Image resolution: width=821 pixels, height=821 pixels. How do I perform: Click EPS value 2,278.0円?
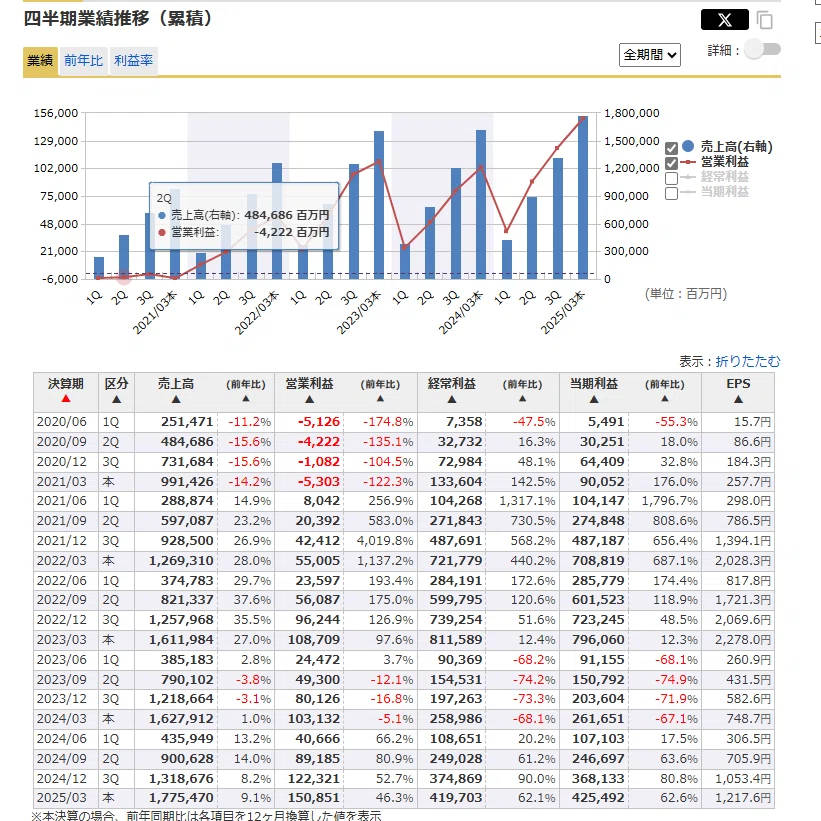click(x=743, y=640)
